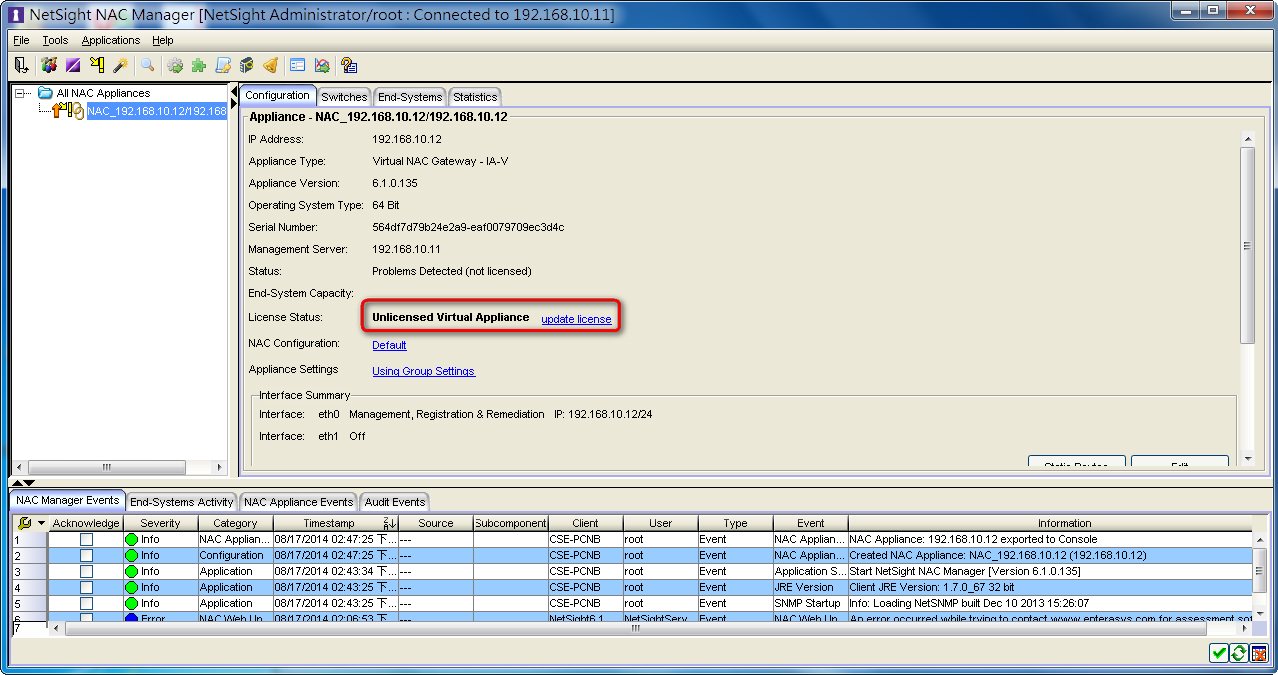Open the Applications menu
The image size is (1278, 675).
click(111, 40)
